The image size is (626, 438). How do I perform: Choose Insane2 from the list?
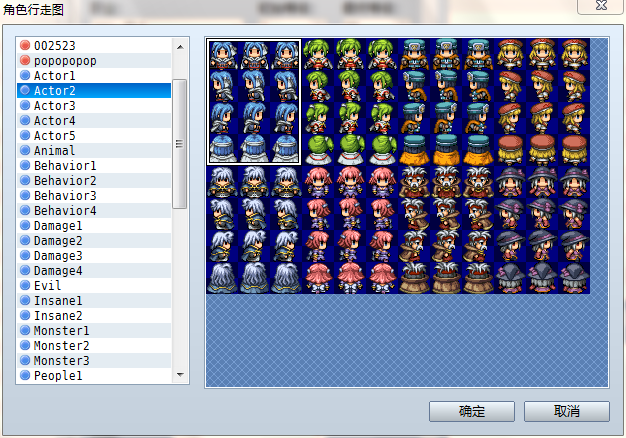pyautogui.click(x=94, y=315)
